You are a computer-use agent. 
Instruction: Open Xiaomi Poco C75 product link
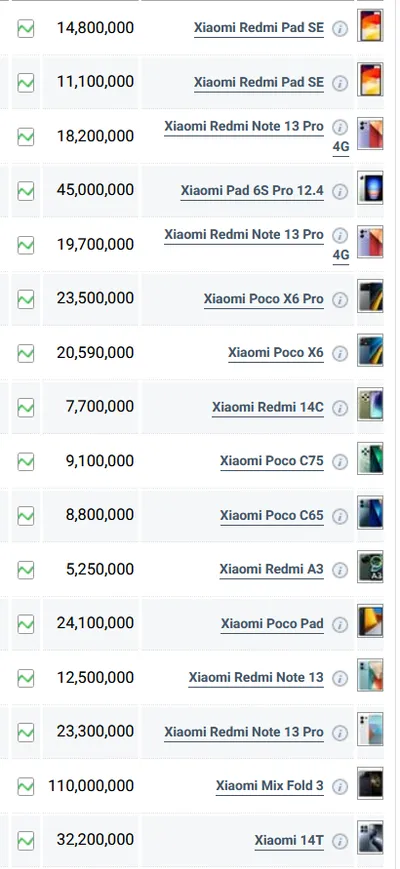click(271, 461)
